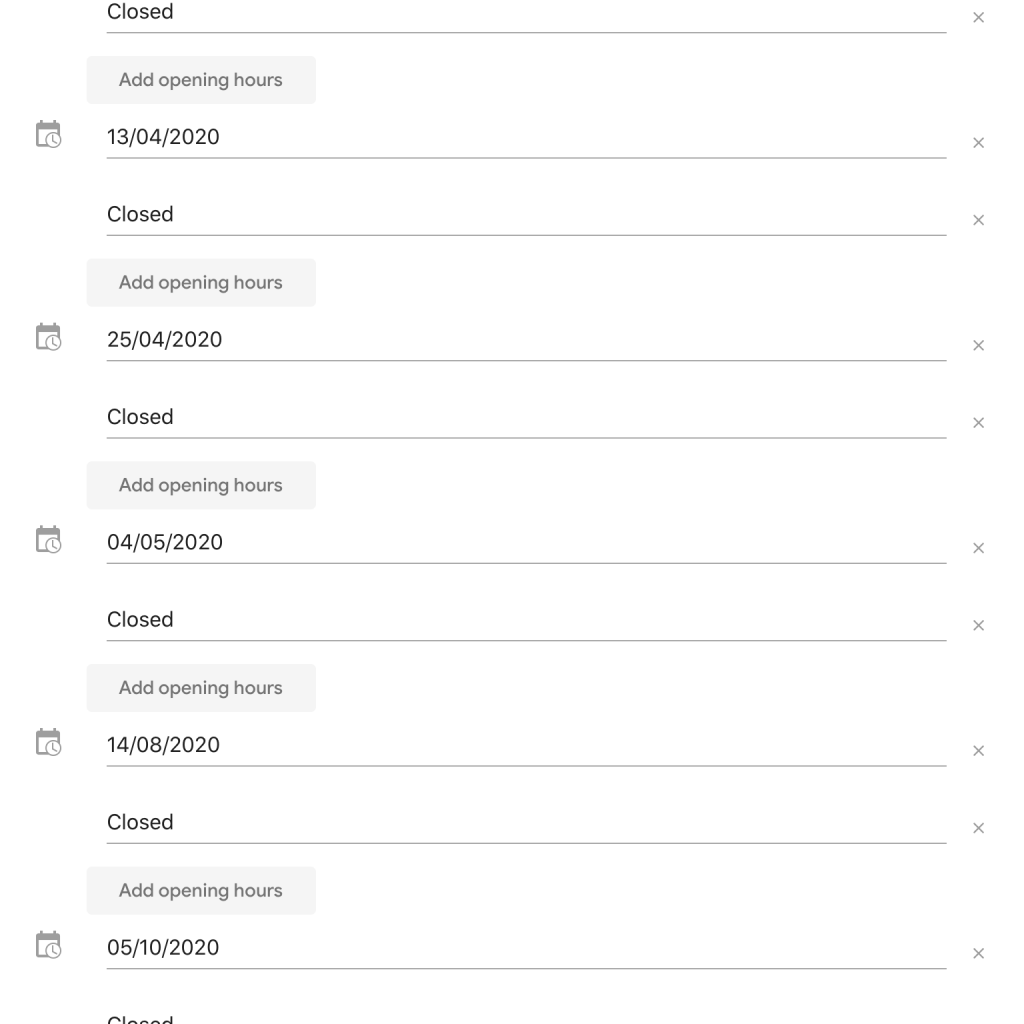Open the date picker for 13/04/2020
This screenshot has height=1024, width=1024.
pyautogui.click(x=48, y=134)
